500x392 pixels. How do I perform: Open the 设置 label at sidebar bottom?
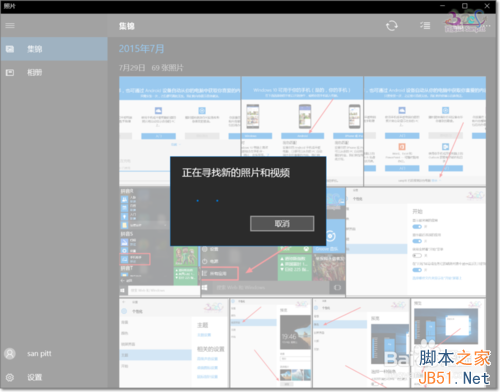(35, 377)
